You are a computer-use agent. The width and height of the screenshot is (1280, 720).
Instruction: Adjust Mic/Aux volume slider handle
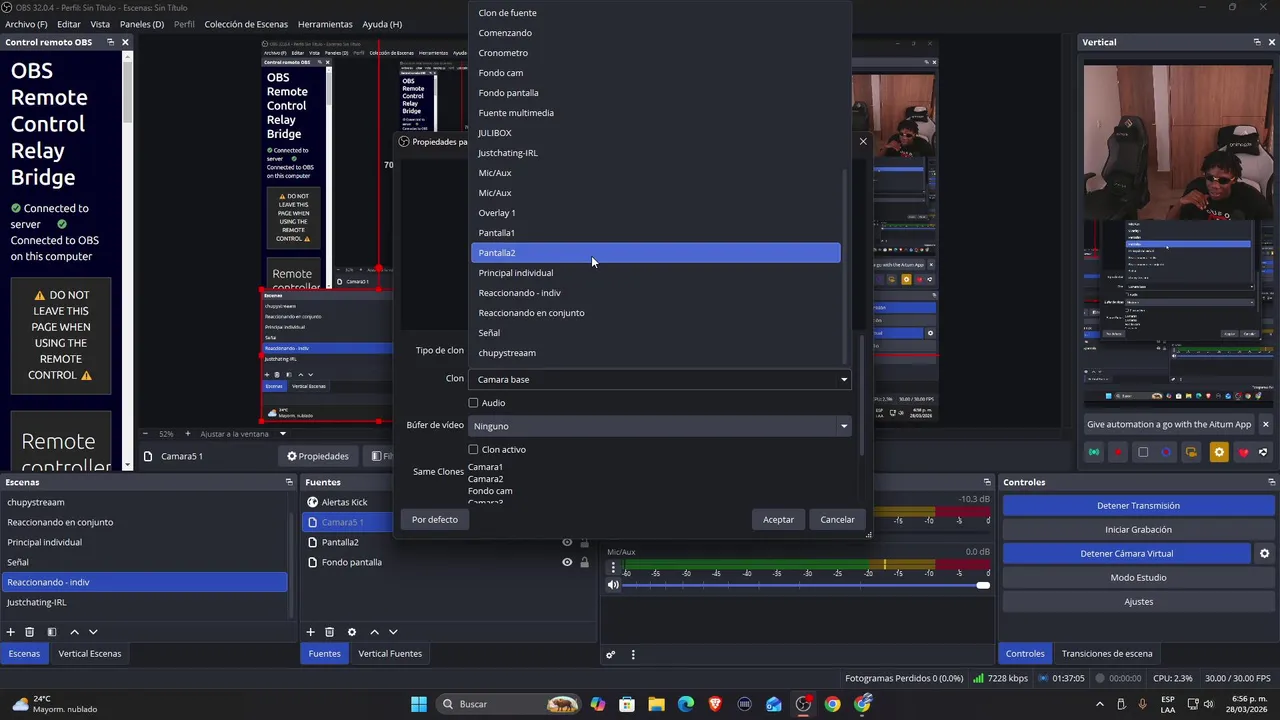(982, 585)
